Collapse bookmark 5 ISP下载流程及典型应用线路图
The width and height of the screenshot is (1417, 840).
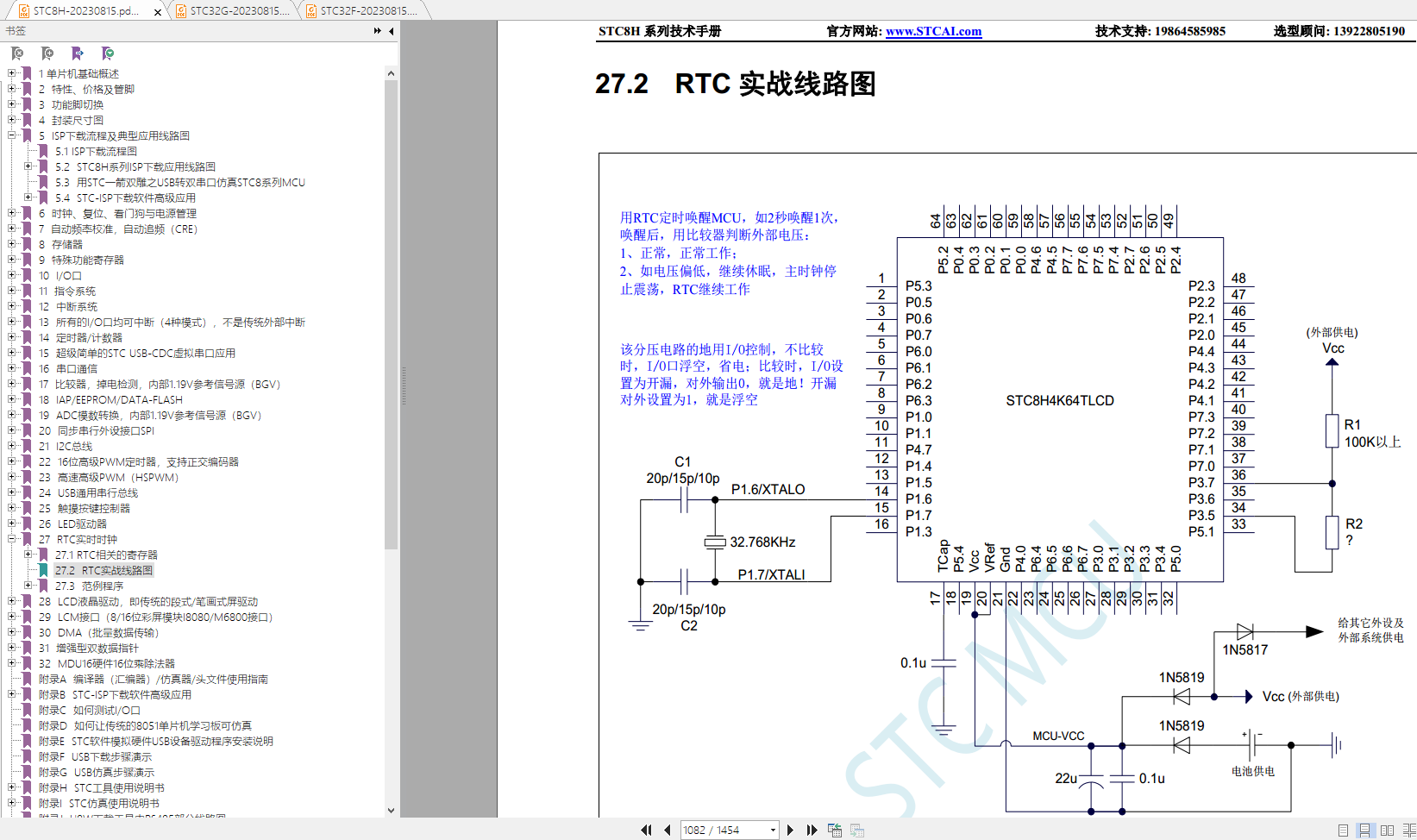click(x=12, y=135)
